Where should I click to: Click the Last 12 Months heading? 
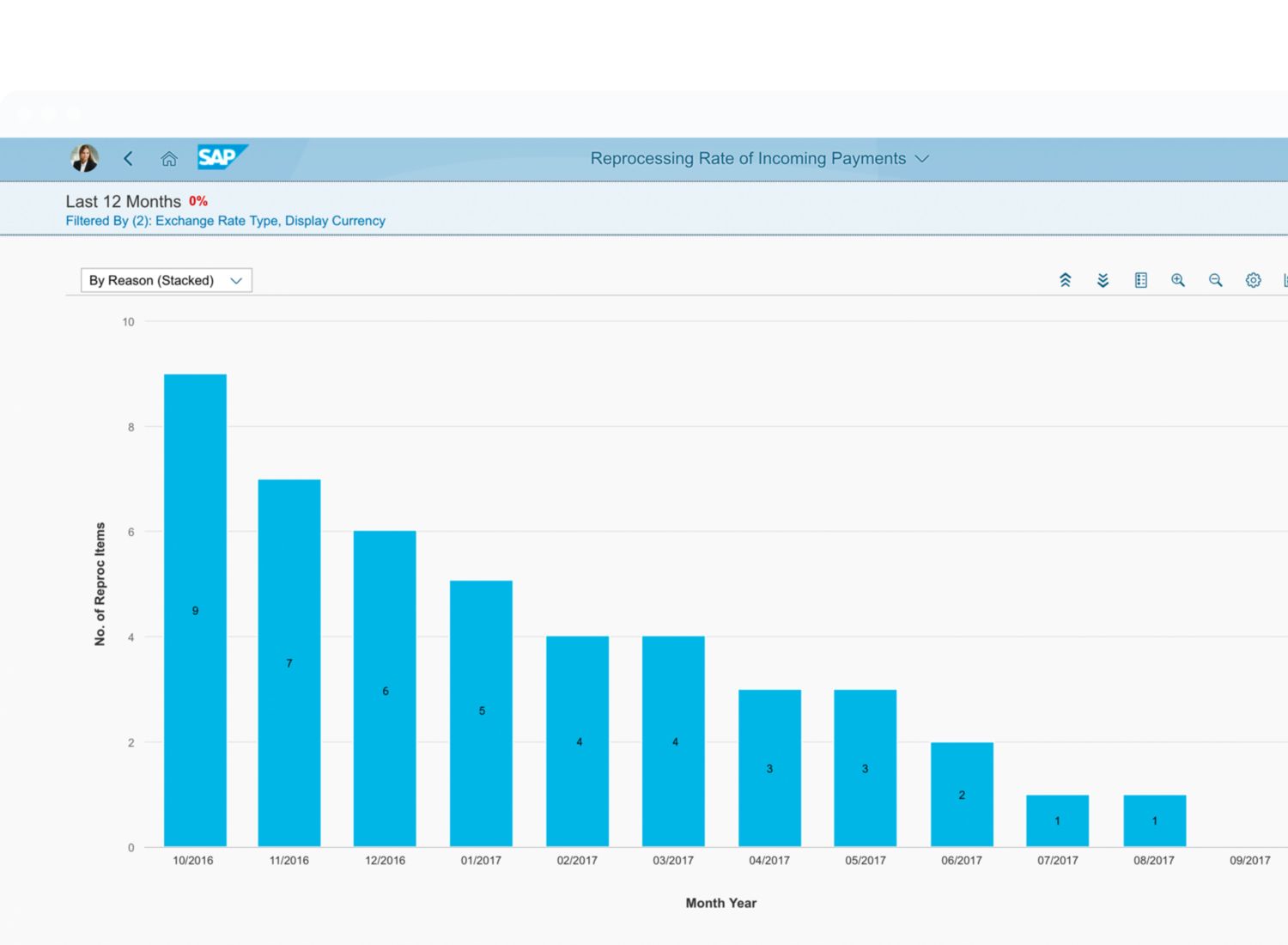tap(123, 201)
